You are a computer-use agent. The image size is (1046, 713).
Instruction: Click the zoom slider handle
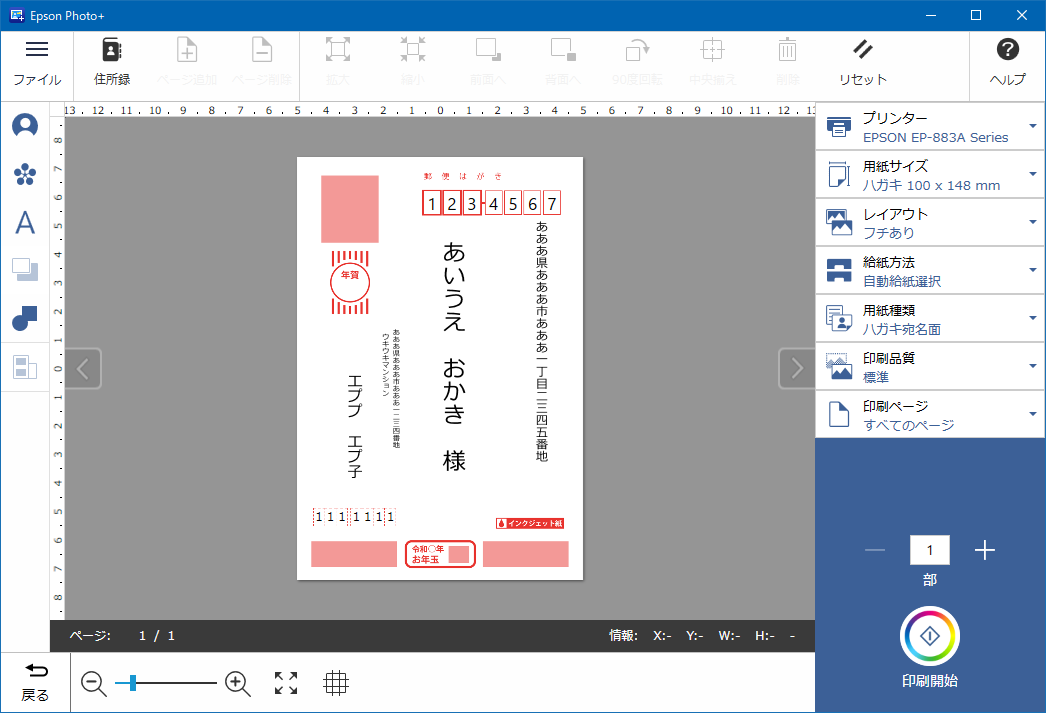tap(132, 683)
